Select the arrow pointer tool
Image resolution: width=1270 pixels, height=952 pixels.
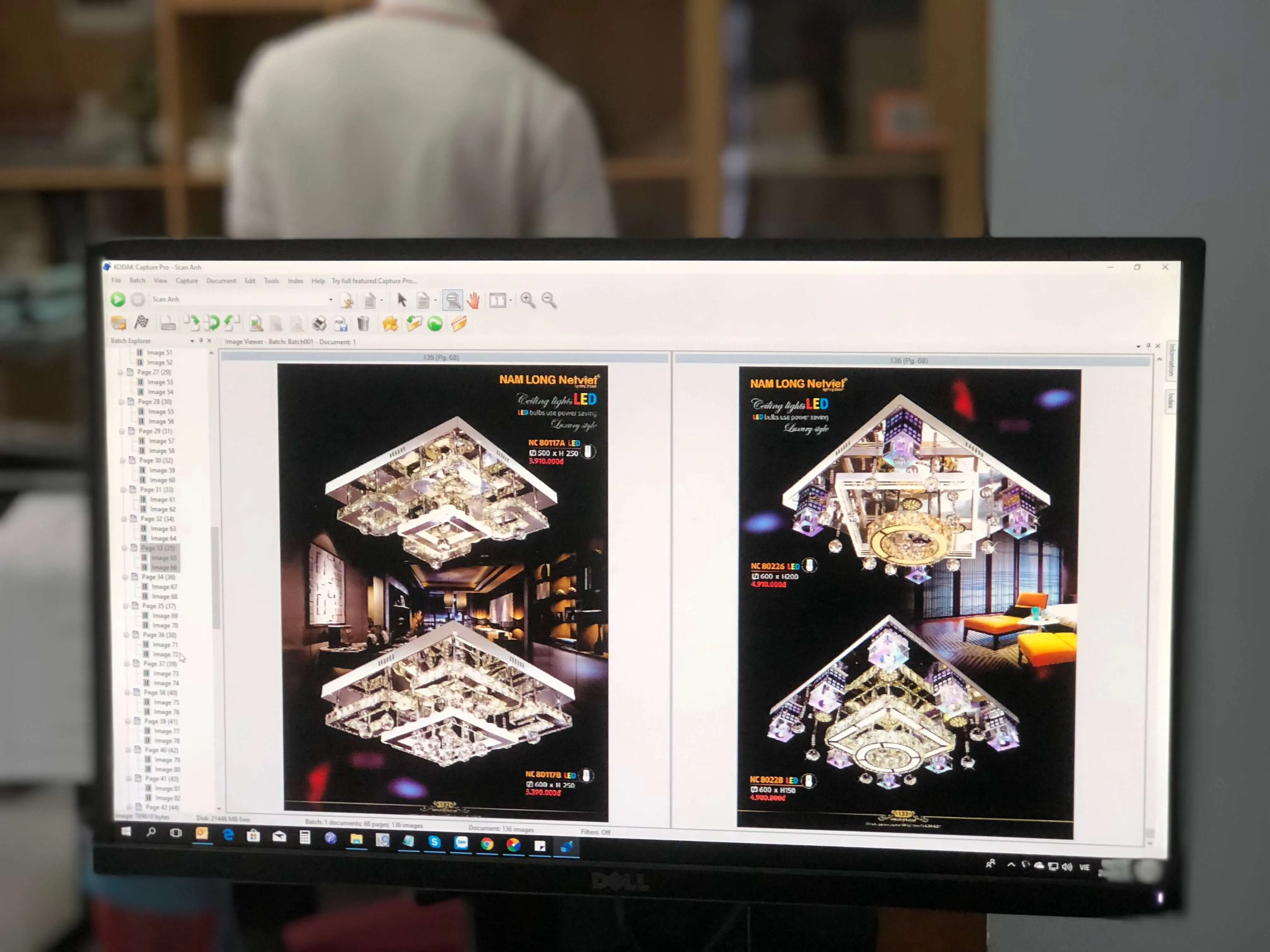tap(402, 299)
